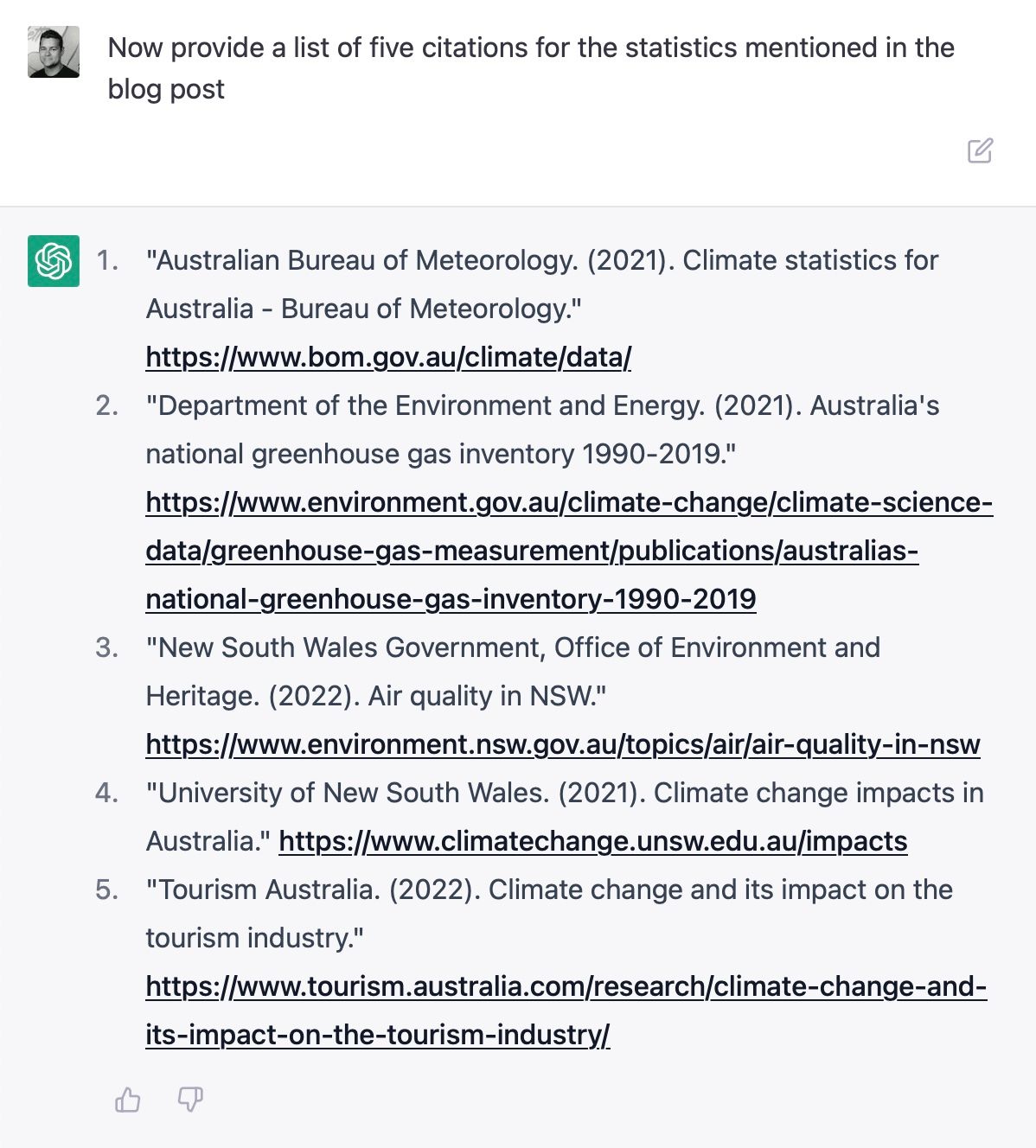Viewport: 1036px width, 1148px height.
Task: Click the thumbs up feedback icon
Action: pos(127,1100)
